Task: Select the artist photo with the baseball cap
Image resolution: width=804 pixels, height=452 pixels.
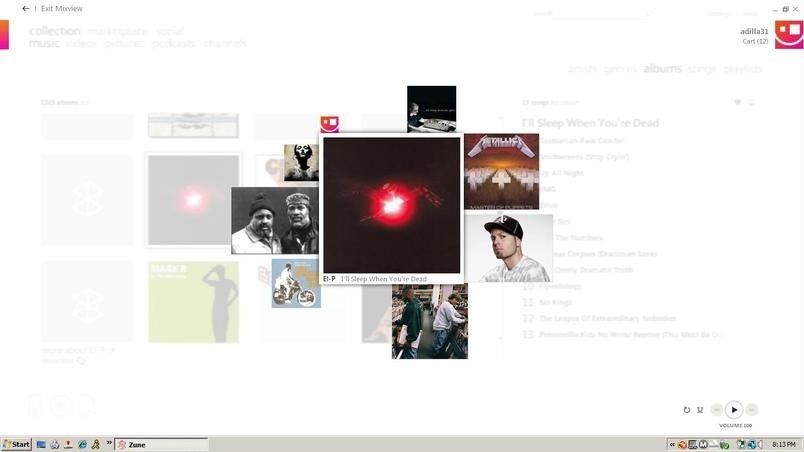Action: point(508,249)
